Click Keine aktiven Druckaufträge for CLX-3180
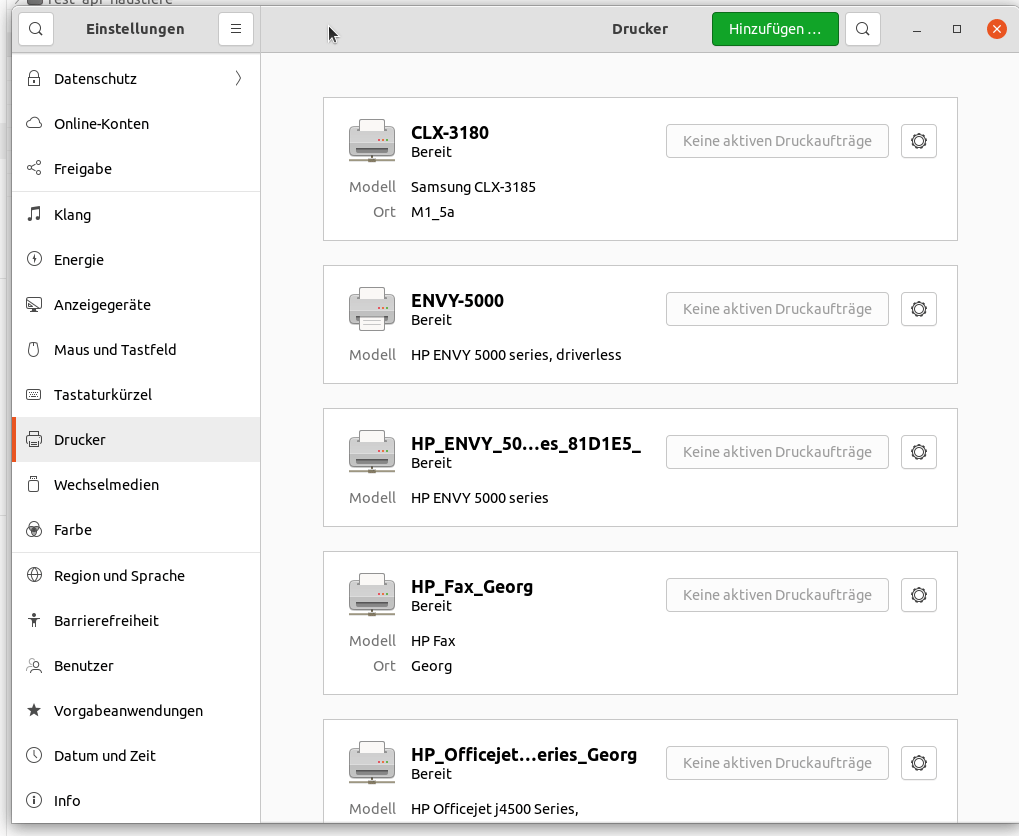This screenshot has width=1019, height=836. (777, 140)
